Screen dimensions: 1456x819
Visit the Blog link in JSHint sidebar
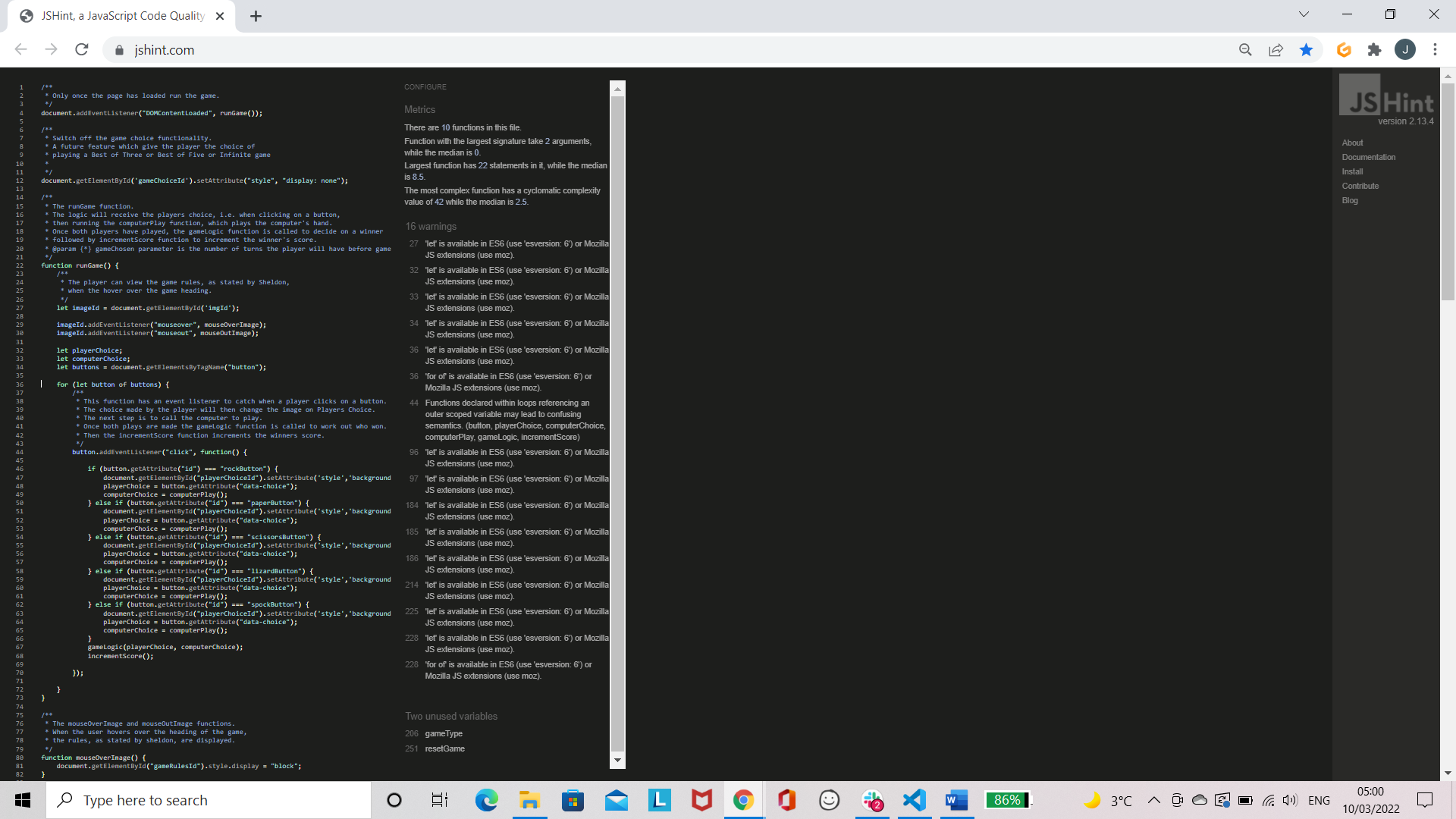click(x=1350, y=200)
